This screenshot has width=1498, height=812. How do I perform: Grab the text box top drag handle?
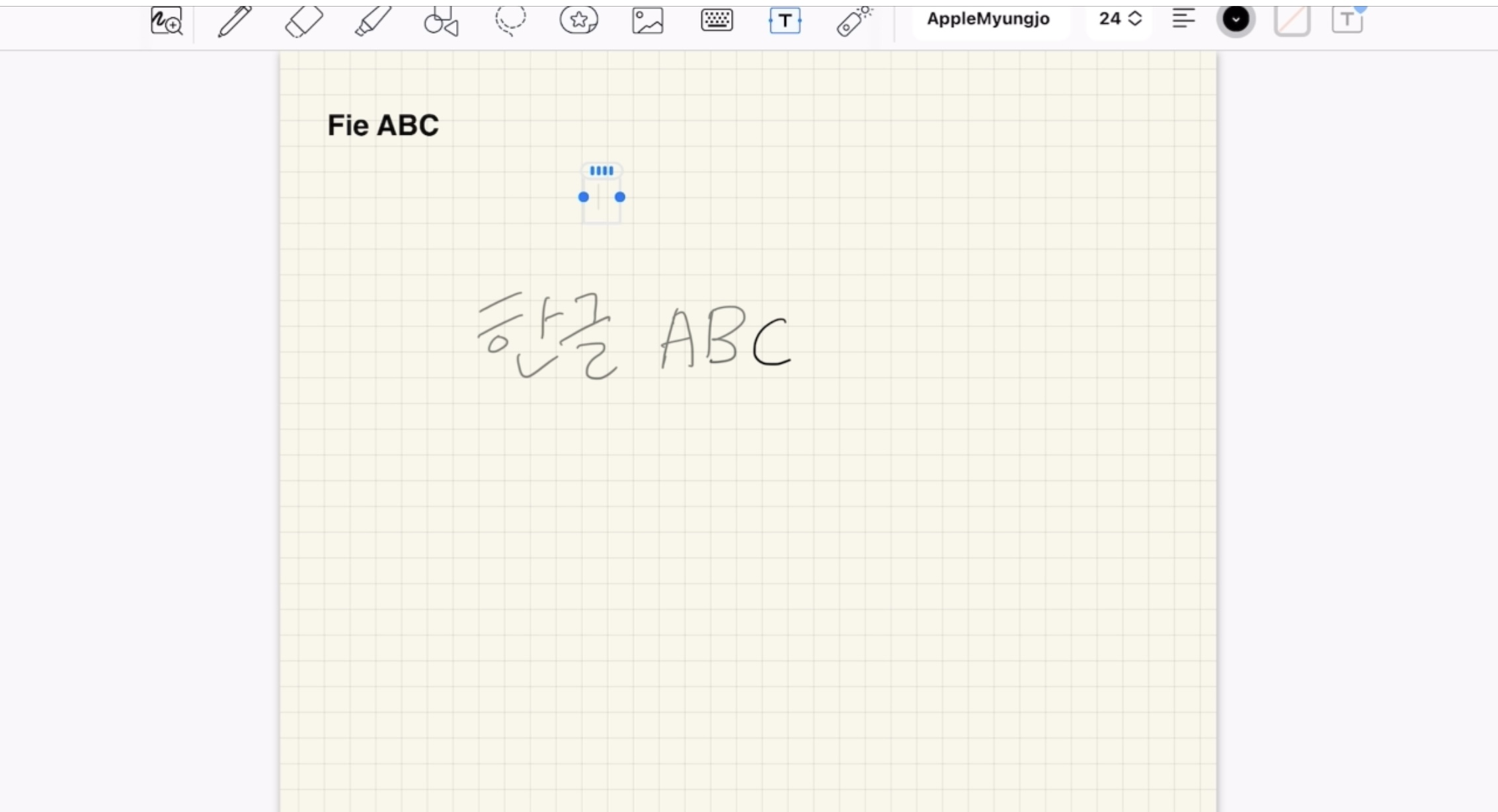(602, 171)
